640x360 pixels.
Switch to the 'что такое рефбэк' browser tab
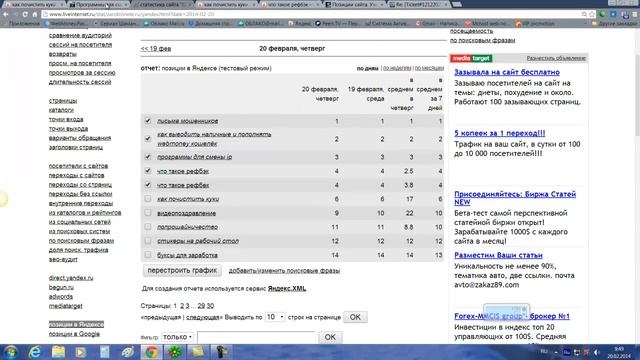[x=291, y=4]
